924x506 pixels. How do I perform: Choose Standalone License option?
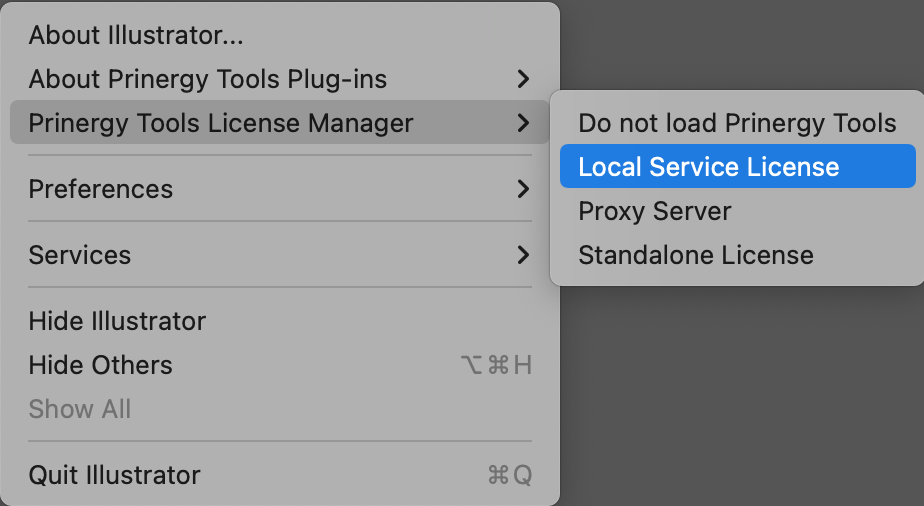(x=695, y=255)
